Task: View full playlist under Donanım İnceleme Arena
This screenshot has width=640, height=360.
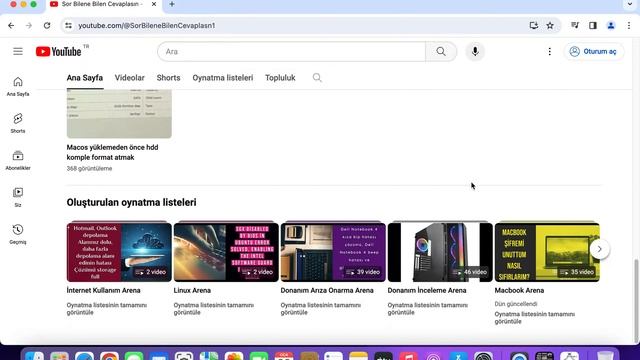Action: point(427,309)
